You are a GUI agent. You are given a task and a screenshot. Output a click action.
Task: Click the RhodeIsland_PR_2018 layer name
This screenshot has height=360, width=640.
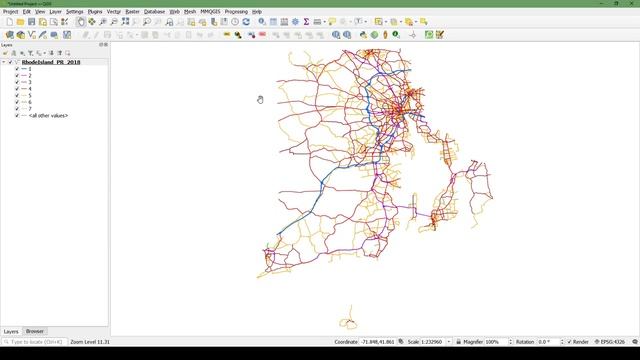click(51, 62)
